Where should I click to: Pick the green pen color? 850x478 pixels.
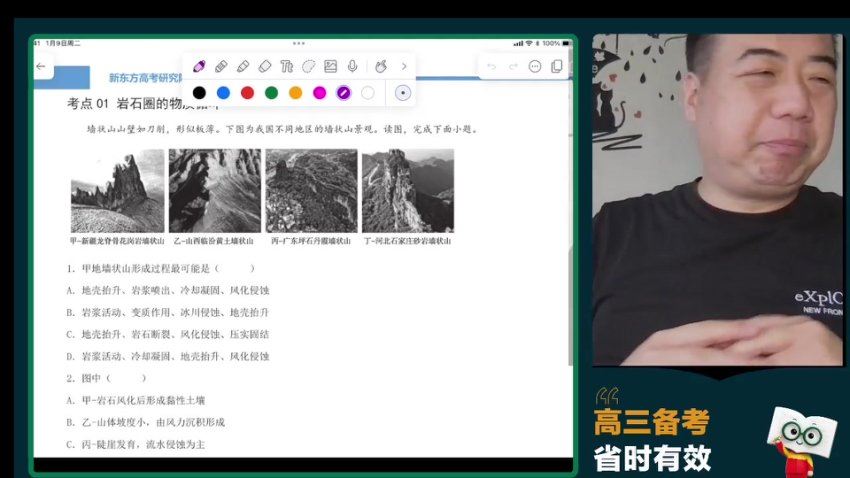point(271,93)
